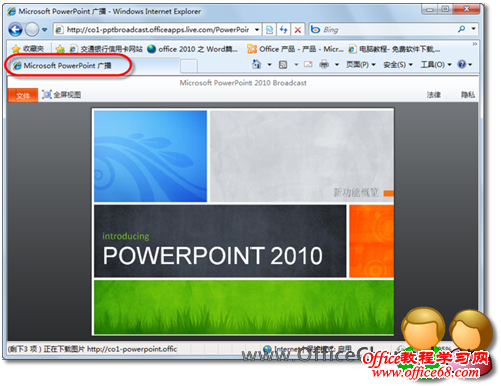
Task: Click the green introducing text on slide
Action: pyautogui.click(x=126, y=236)
